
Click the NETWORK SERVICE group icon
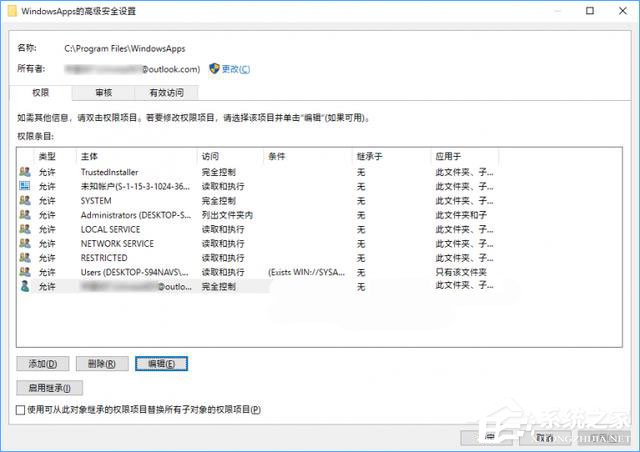[x=25, y=243]
